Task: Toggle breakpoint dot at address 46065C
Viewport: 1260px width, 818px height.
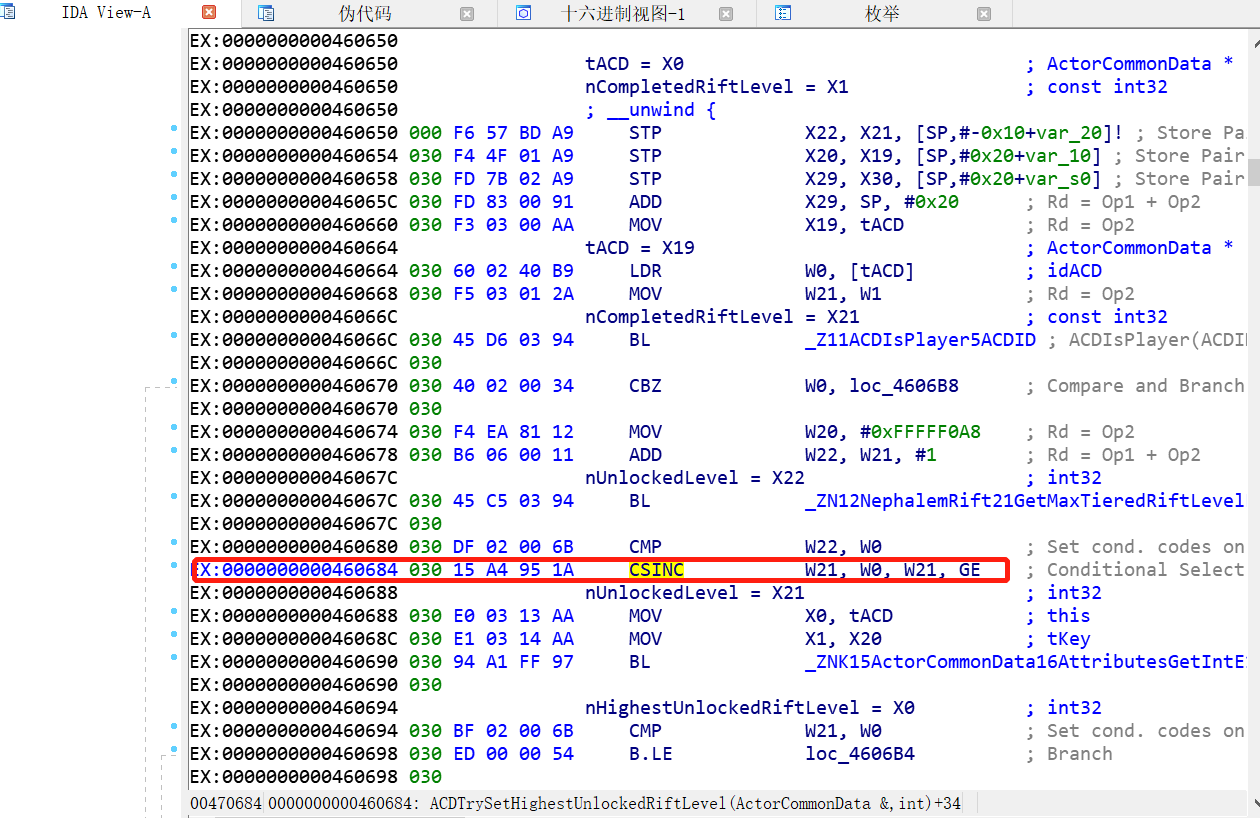Action: (174, 198)
